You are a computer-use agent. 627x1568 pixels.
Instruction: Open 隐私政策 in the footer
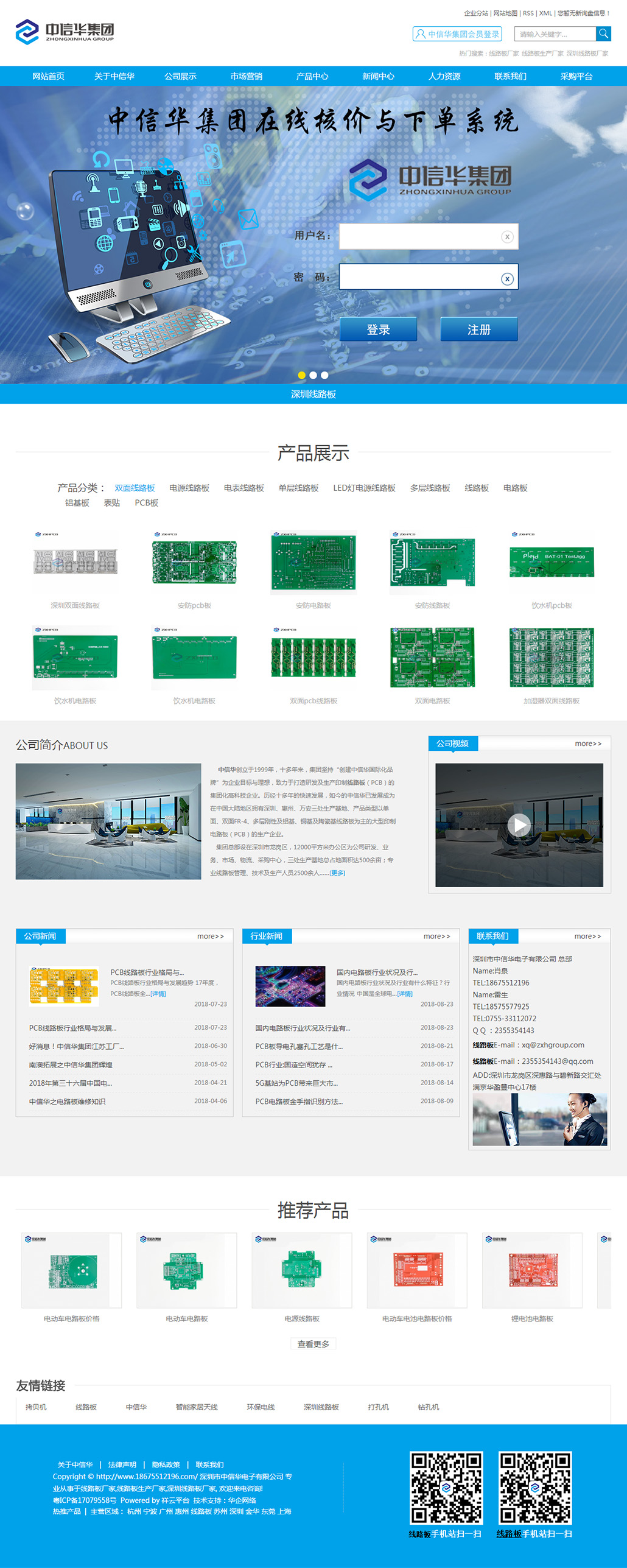(166, 1464)
